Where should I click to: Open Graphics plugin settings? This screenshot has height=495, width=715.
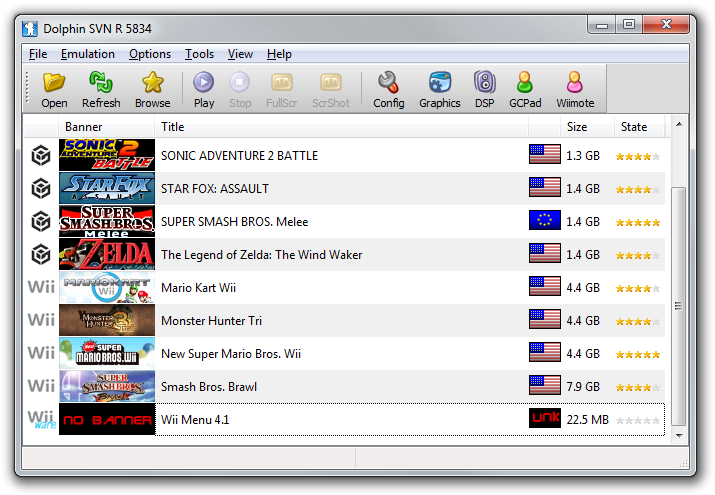tap(439, 83)
